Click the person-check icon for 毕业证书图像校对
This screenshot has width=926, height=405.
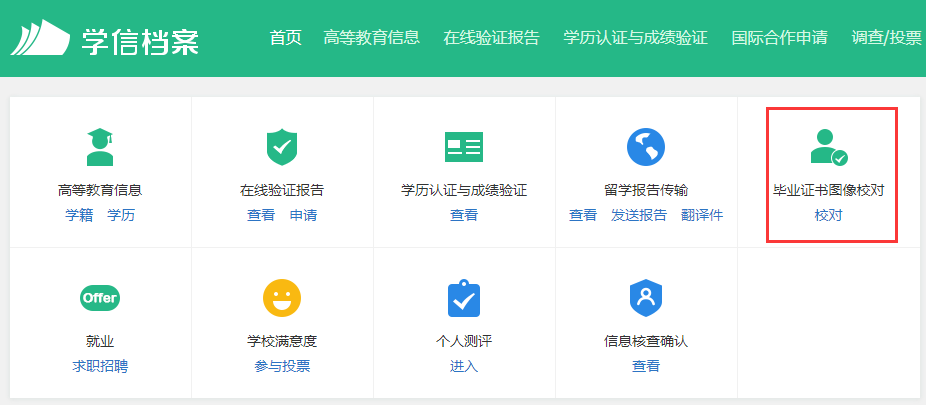coord(828,147)
